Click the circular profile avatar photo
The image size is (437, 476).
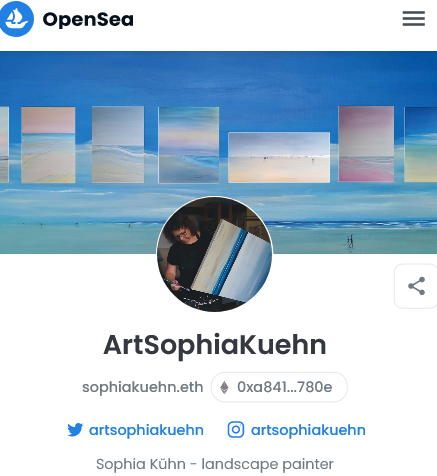pyautogui.click(x=215, y=254)
